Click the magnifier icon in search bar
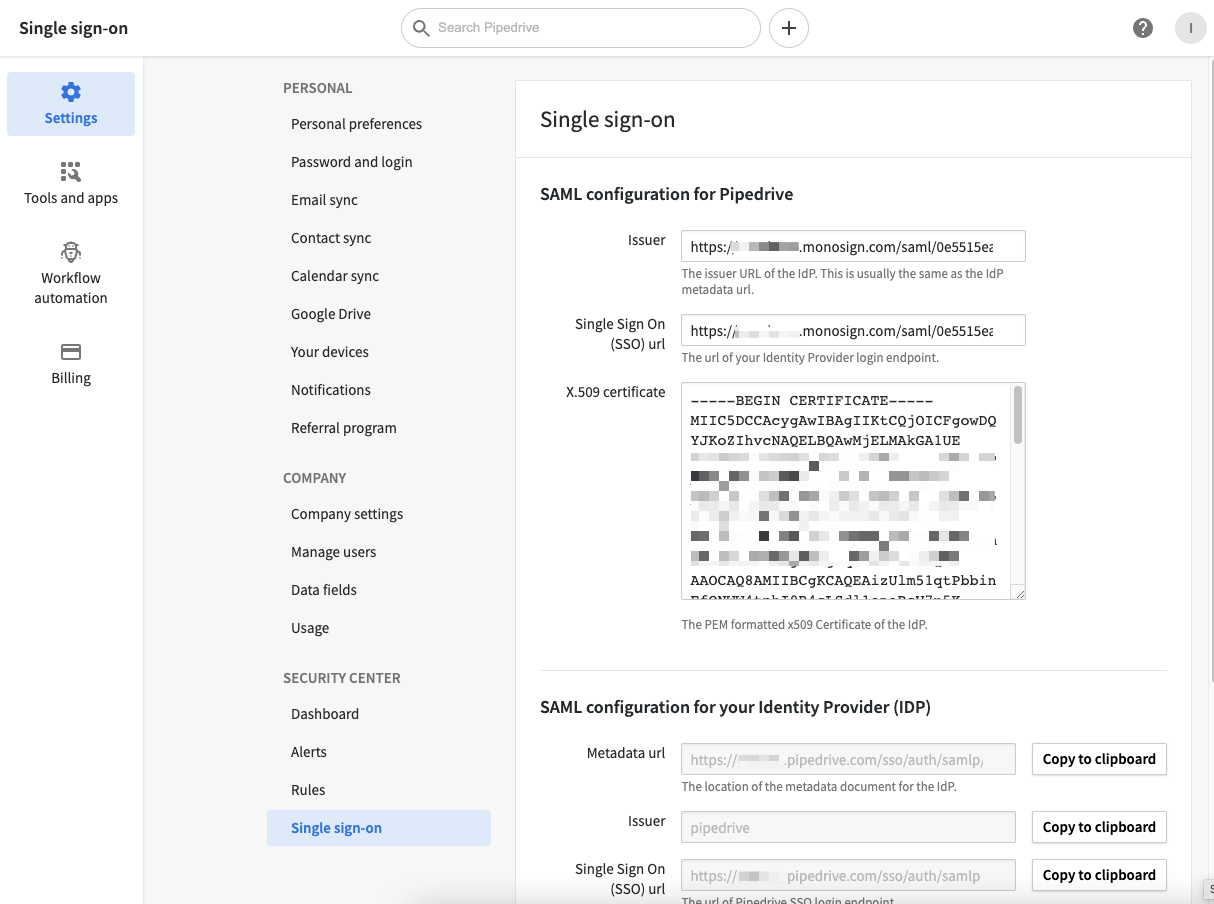The width and height of the screenshot is (1214, 904). 421,28
